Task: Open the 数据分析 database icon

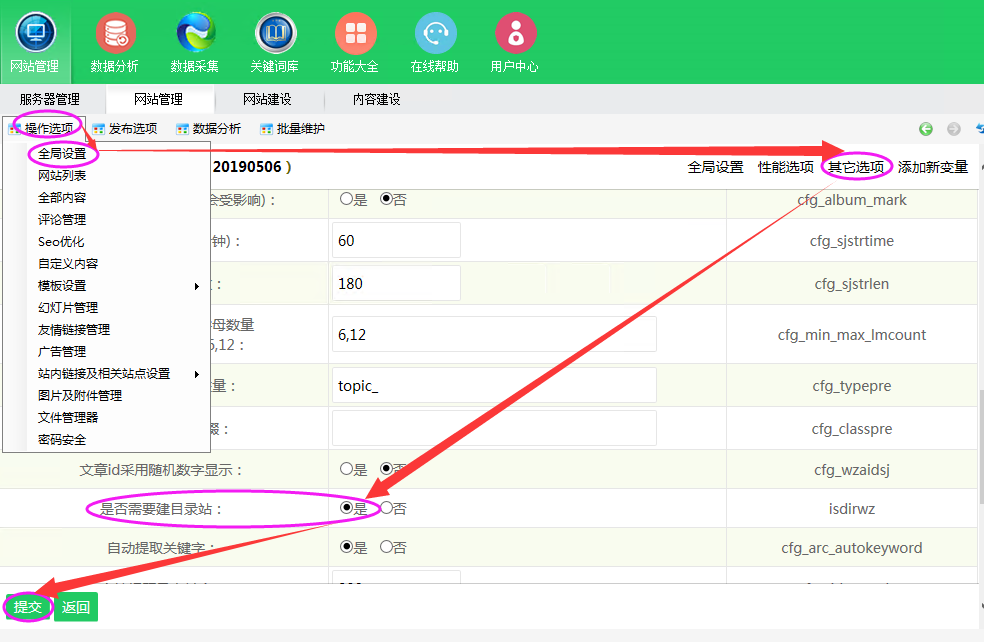Action: click(x=115, y=33)
